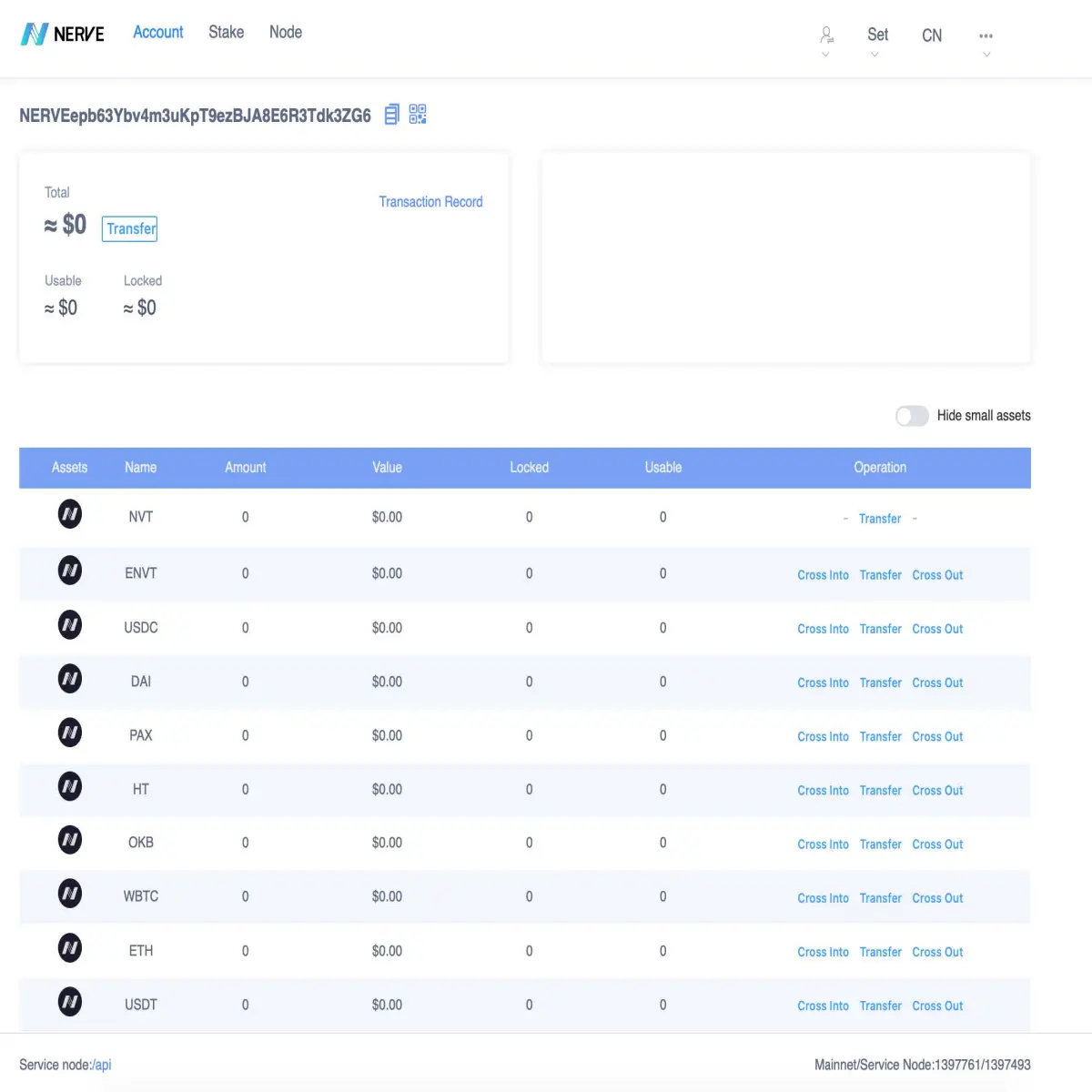Screen dimensions: 1092x1092
Task: Click the USDT asset icon
Action: click(x=70, y=1002)
